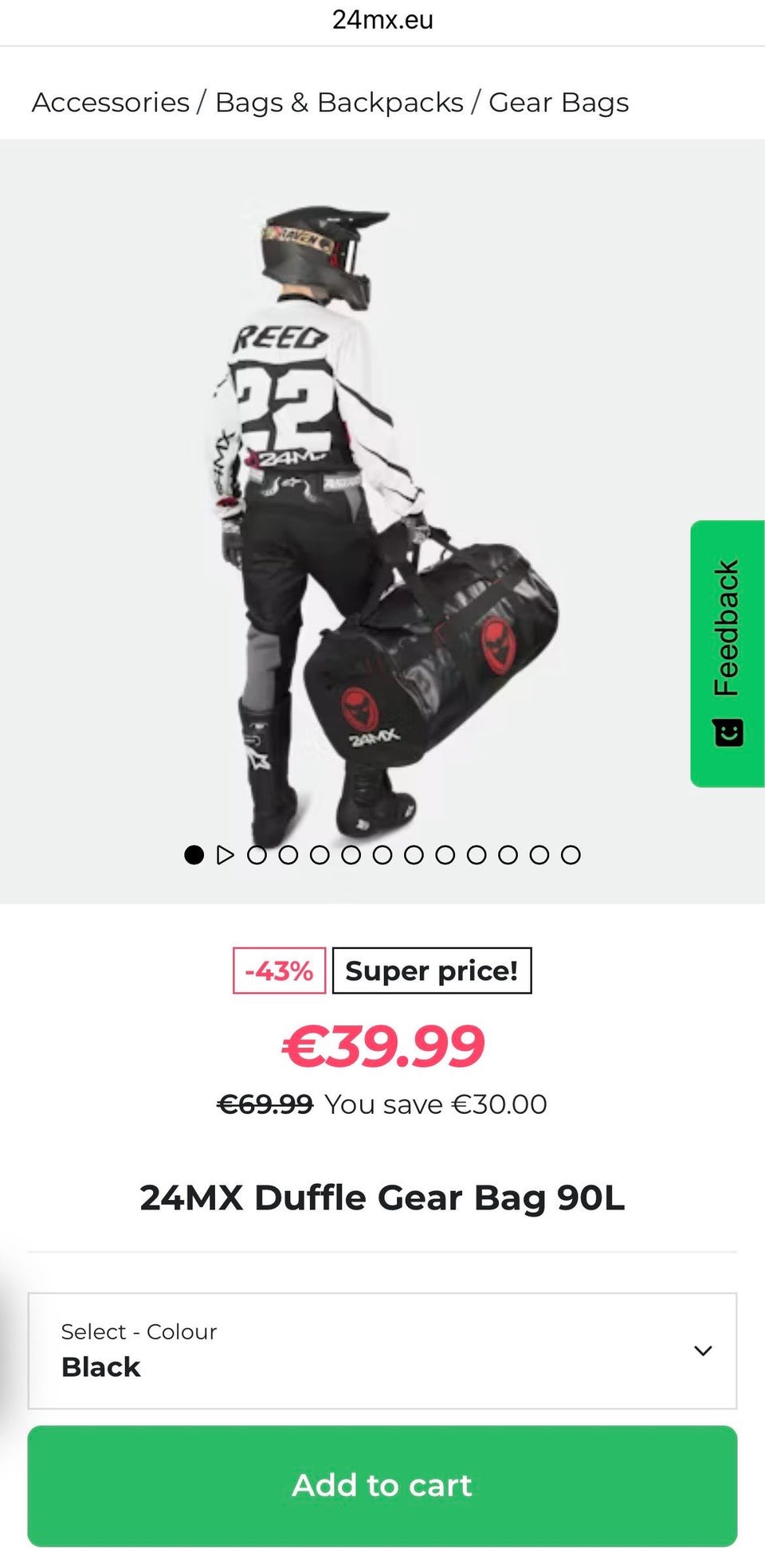Open Bags & Backpacks breadcrumb
The width and height of the screenshot is (765, 1568).
click(x=339, y=102)
